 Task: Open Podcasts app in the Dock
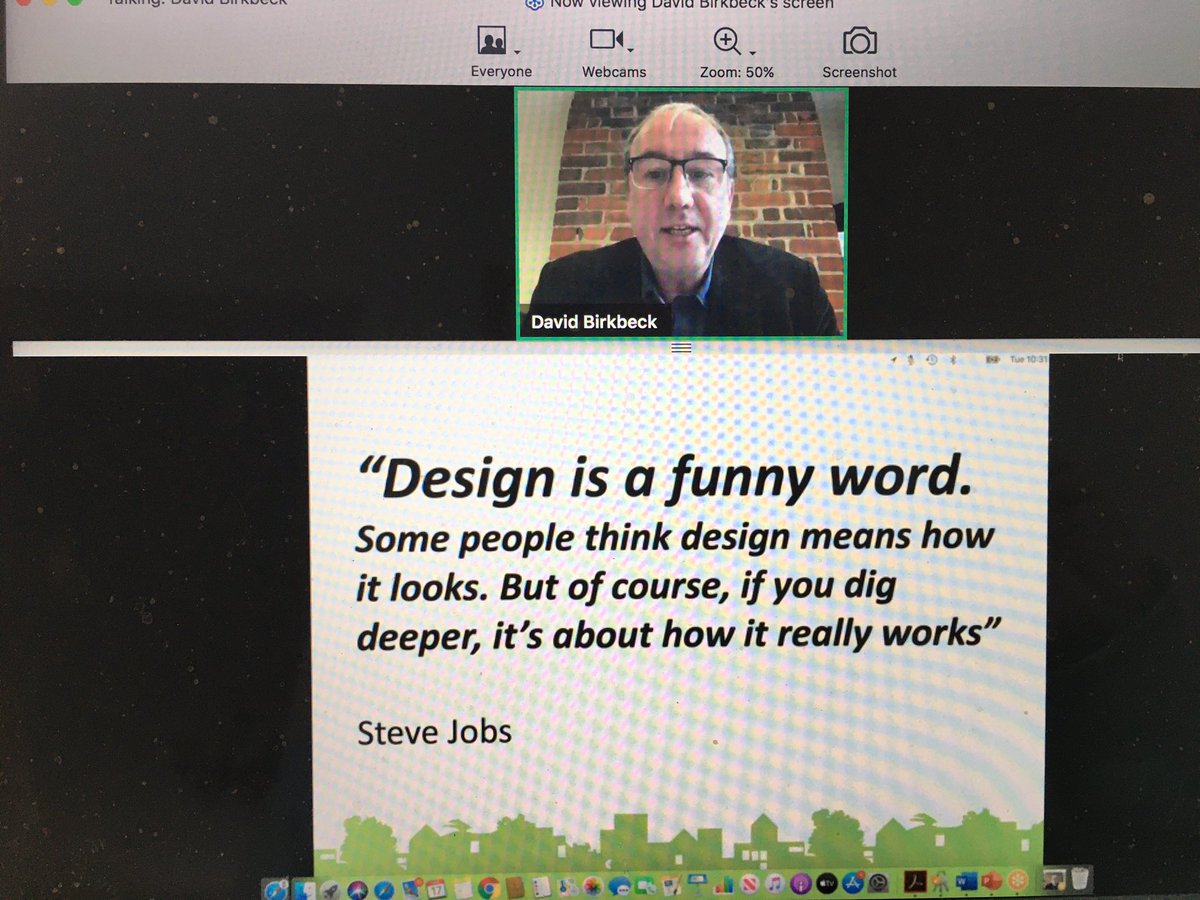pyautogui.click(x=801, y=884)
